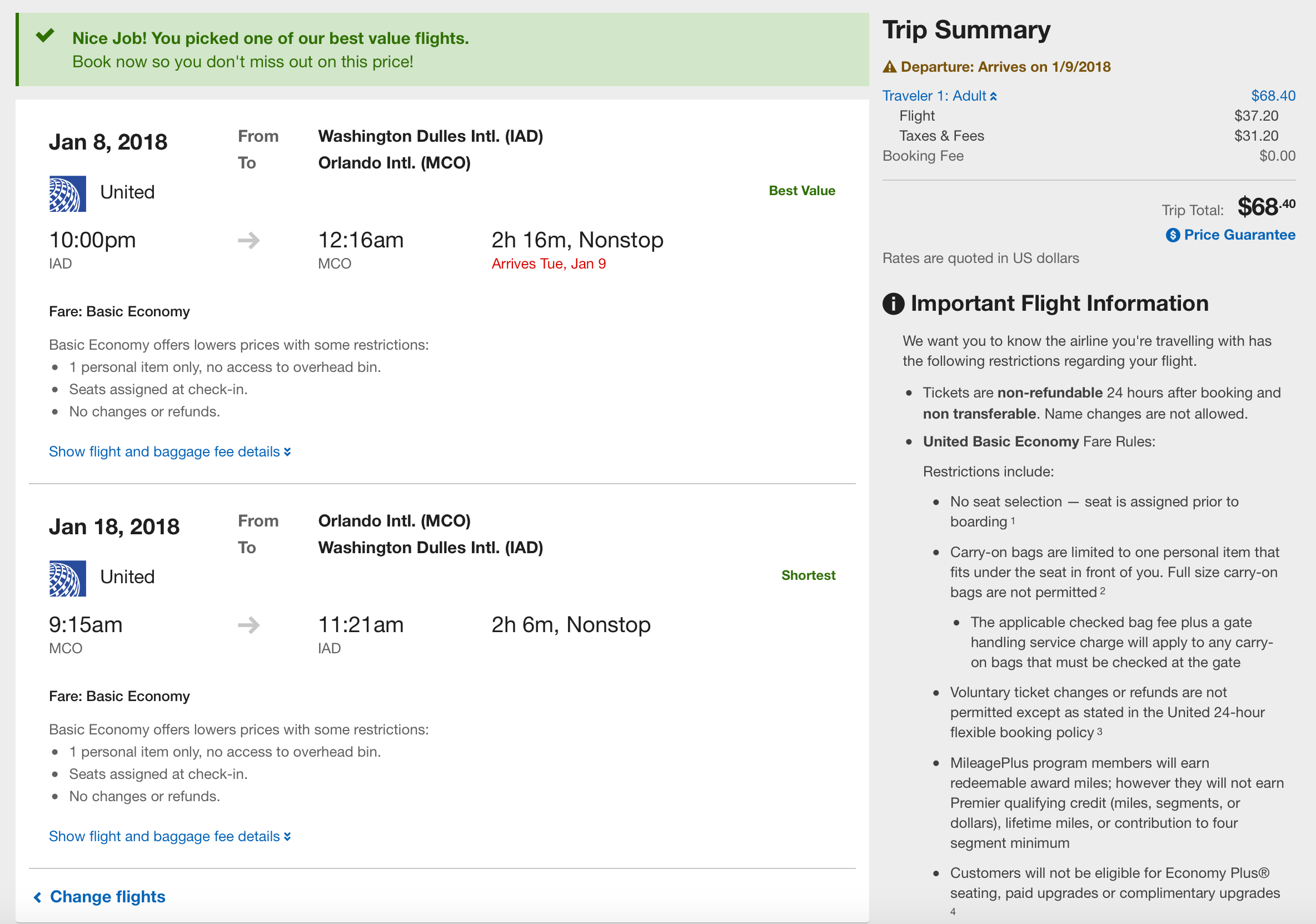Click the dollar icon beside Price Guarantee

point(1173,235)
